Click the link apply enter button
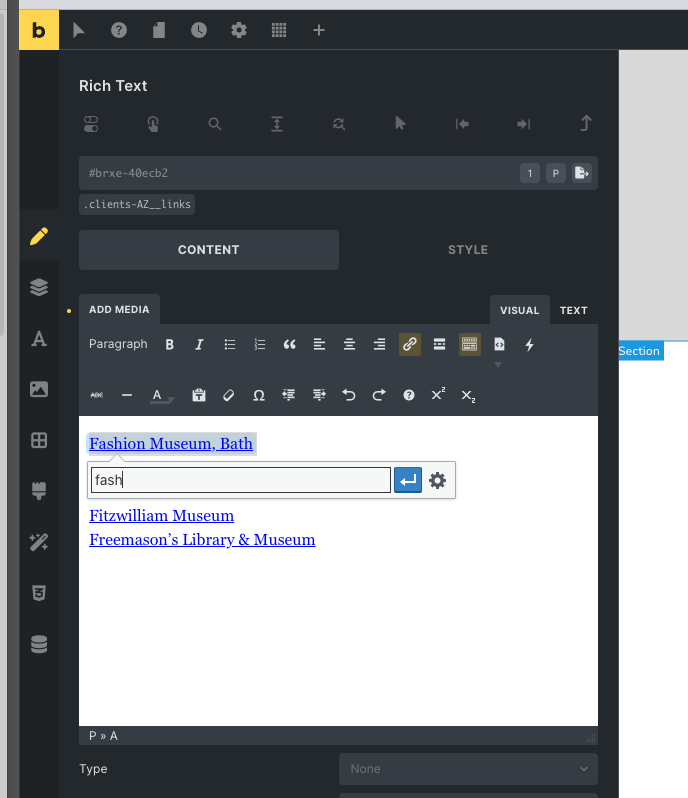 pos(408,480)
